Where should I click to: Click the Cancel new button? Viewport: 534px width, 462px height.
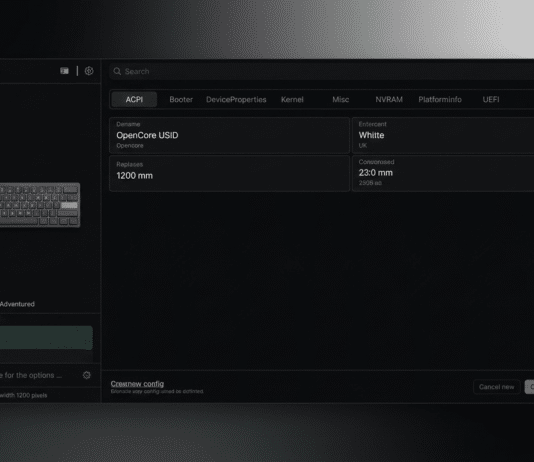(497, 387)
